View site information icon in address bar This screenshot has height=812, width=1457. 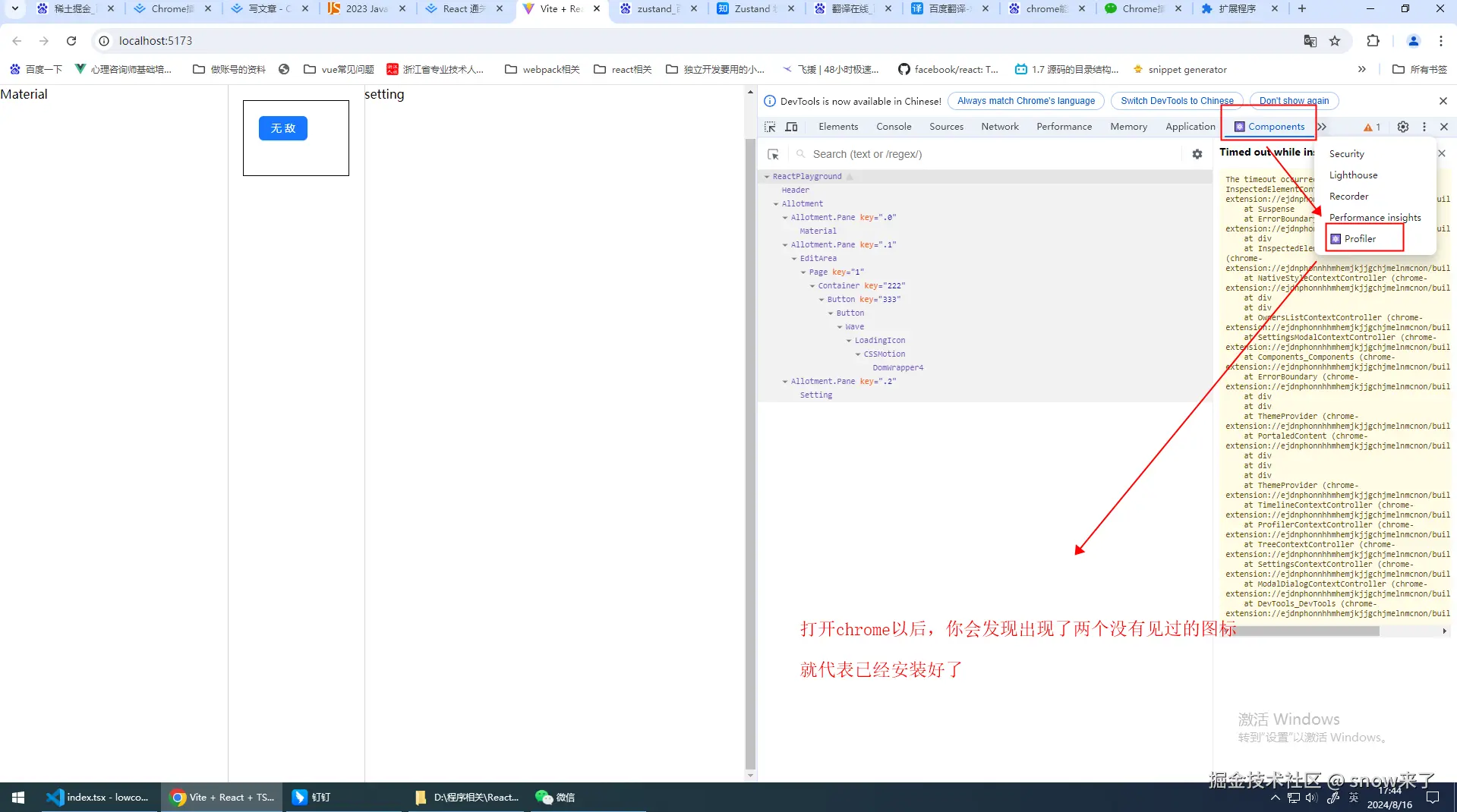[x=105, y=41]
